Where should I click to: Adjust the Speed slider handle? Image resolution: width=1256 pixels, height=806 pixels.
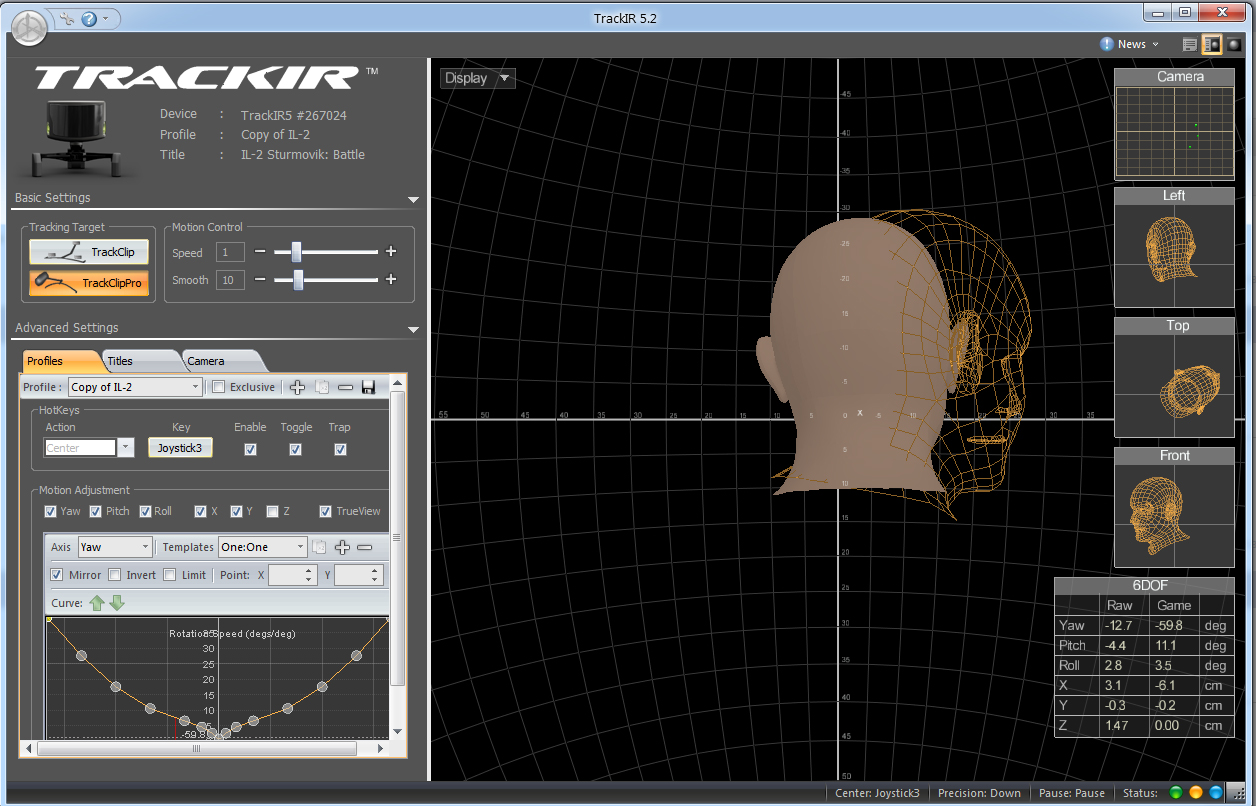tap(296, 252)
